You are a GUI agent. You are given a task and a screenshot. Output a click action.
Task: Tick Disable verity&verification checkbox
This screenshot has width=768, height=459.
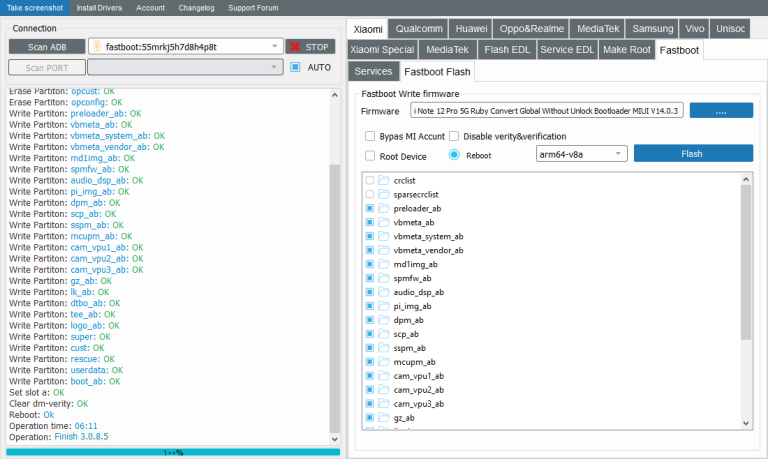(454, 136)
